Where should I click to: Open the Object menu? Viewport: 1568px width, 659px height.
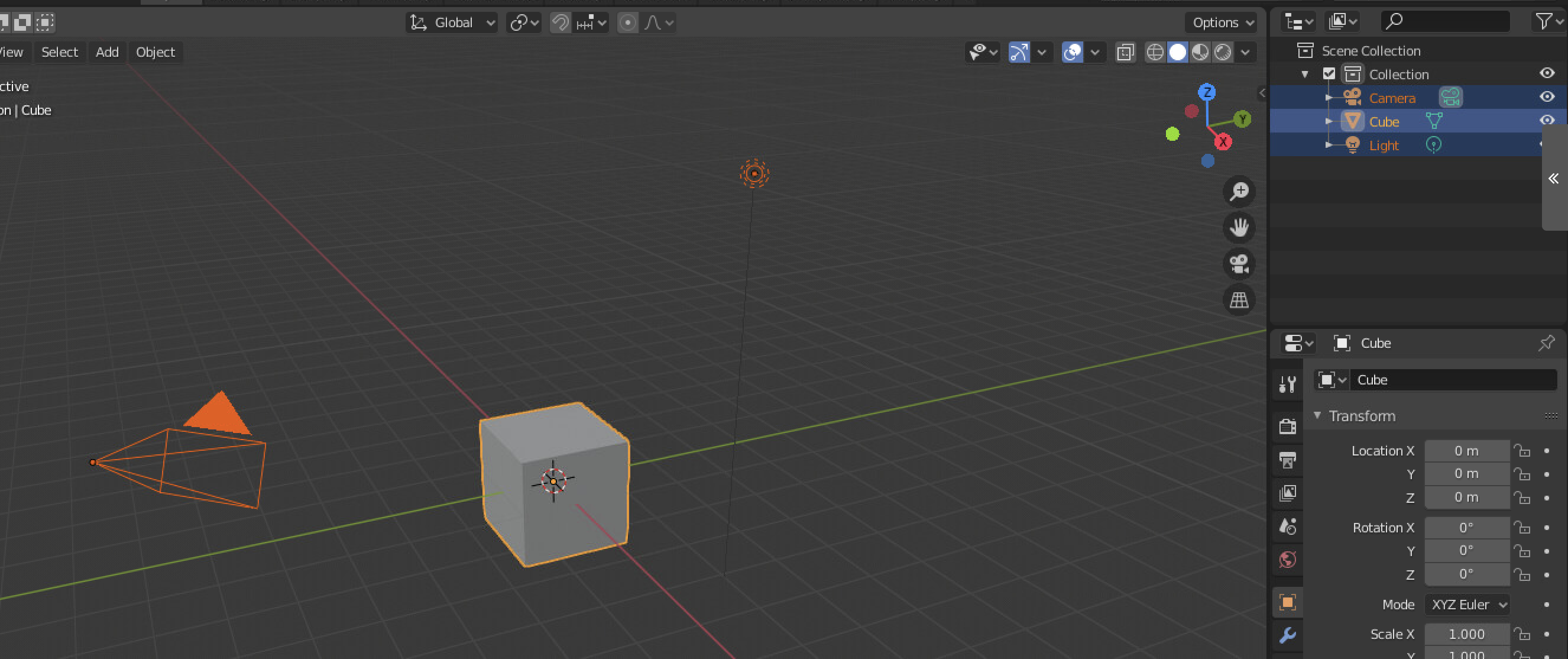(155, 53)
